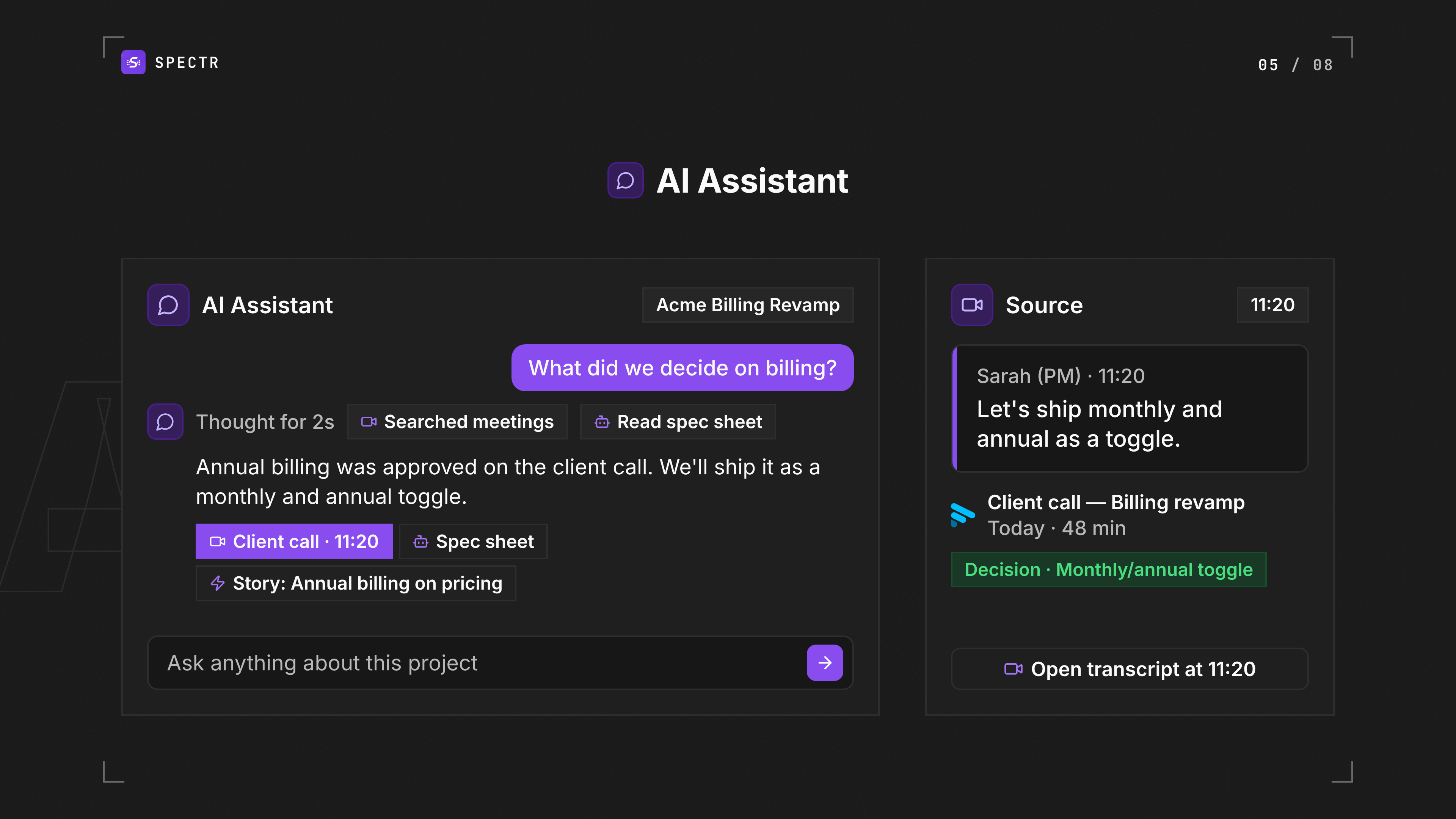Open the Spec sheet citation
The image size is (1456, 819).
tap(473, 541)
